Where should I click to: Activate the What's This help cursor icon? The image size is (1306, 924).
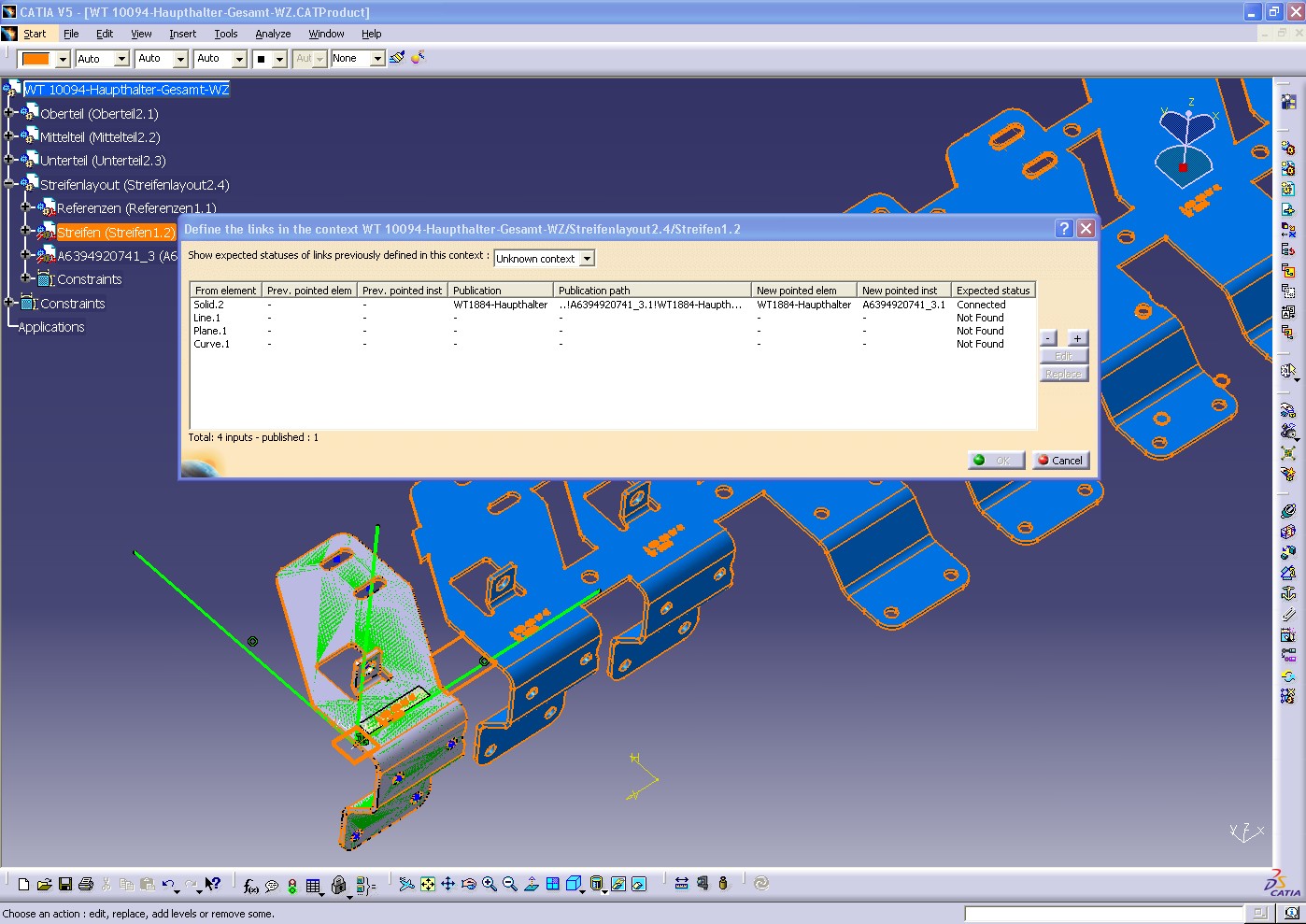coord(212,884)
